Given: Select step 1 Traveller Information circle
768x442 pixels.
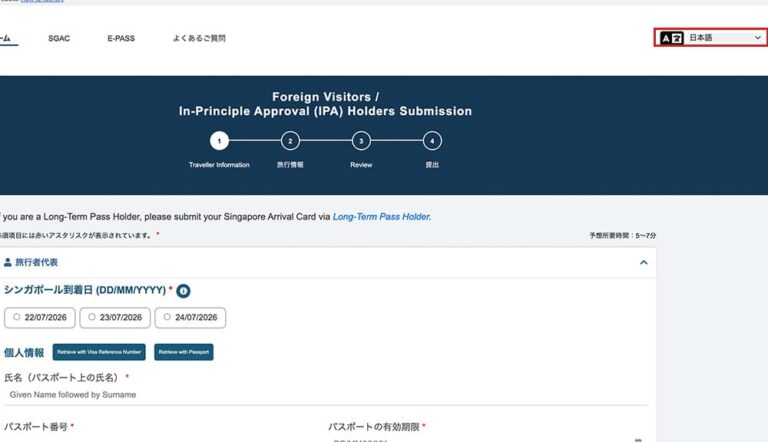Looking at the screenshot, I should pos(219,141).
